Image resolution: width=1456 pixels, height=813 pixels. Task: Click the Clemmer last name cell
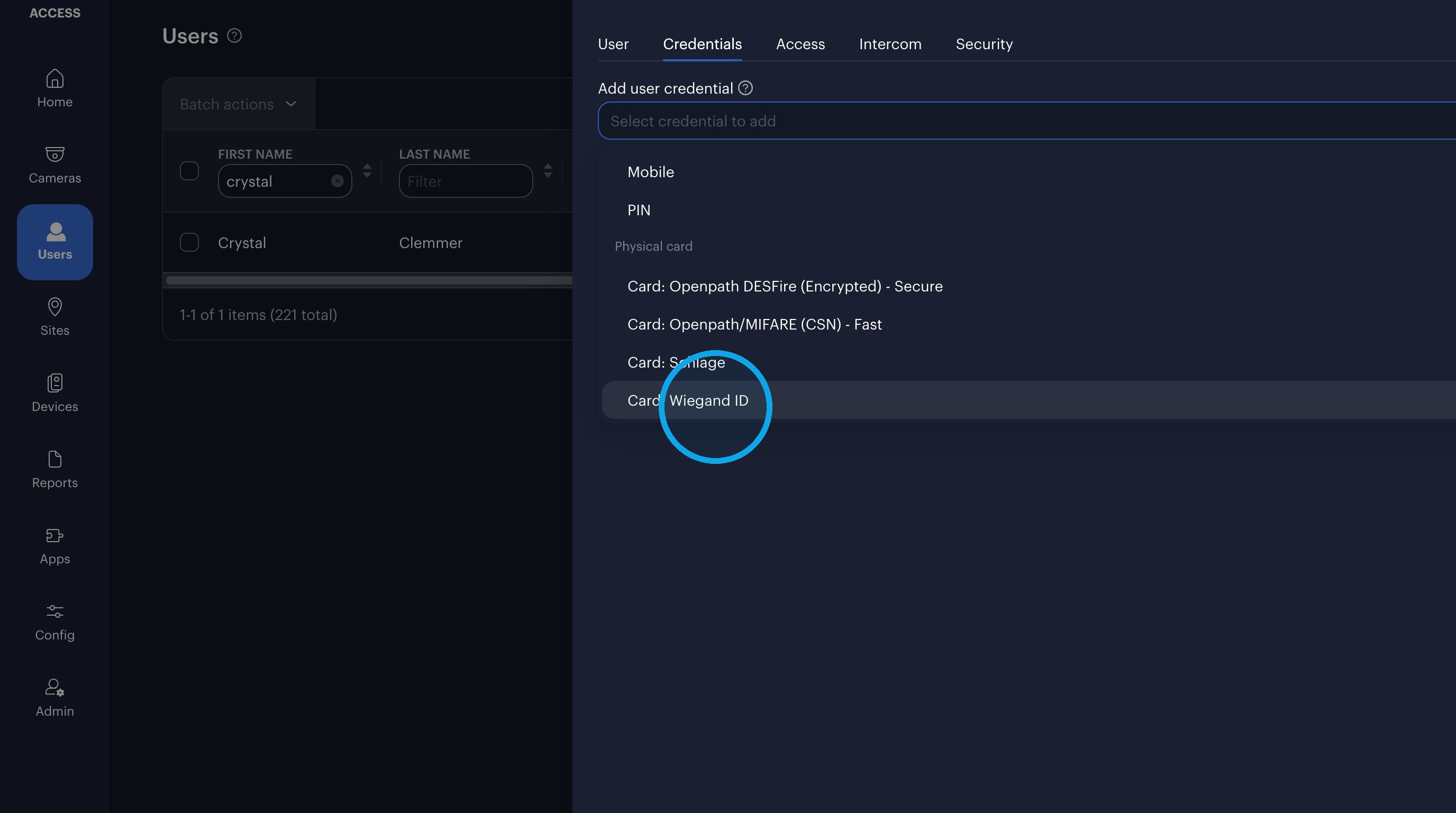tap(431, 243)
